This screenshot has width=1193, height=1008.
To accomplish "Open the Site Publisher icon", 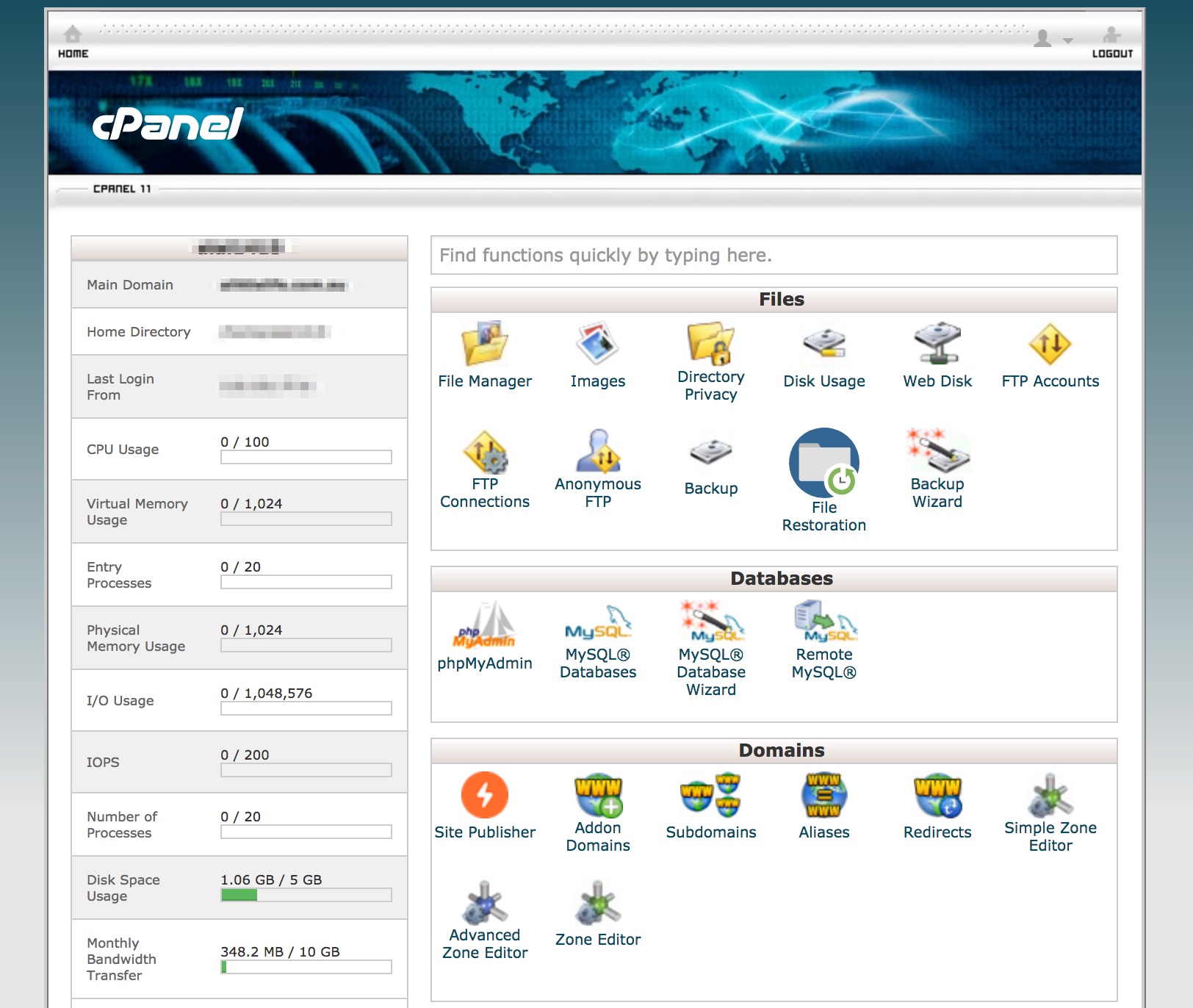I will [485, 795].
